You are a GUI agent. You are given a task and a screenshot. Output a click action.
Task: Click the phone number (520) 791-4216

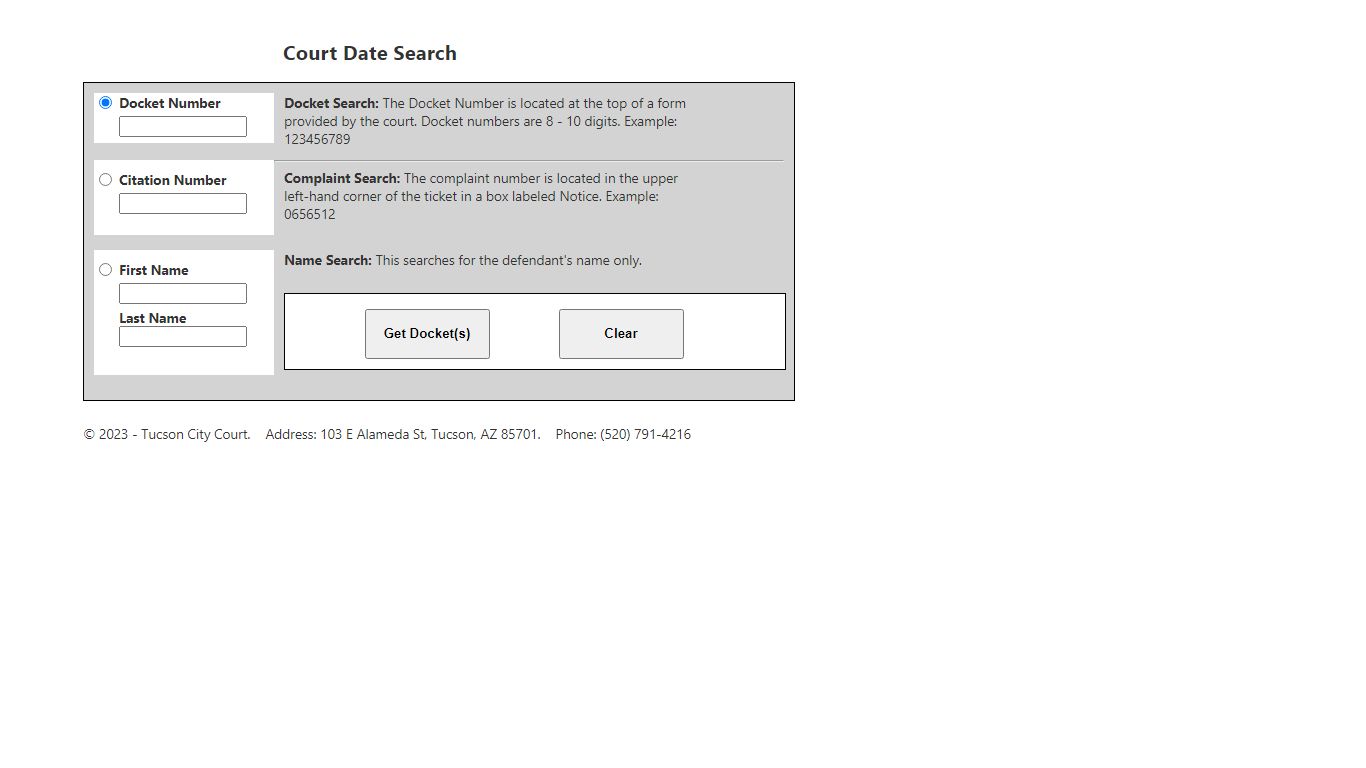pyautogui.click(x=645, y=435)
